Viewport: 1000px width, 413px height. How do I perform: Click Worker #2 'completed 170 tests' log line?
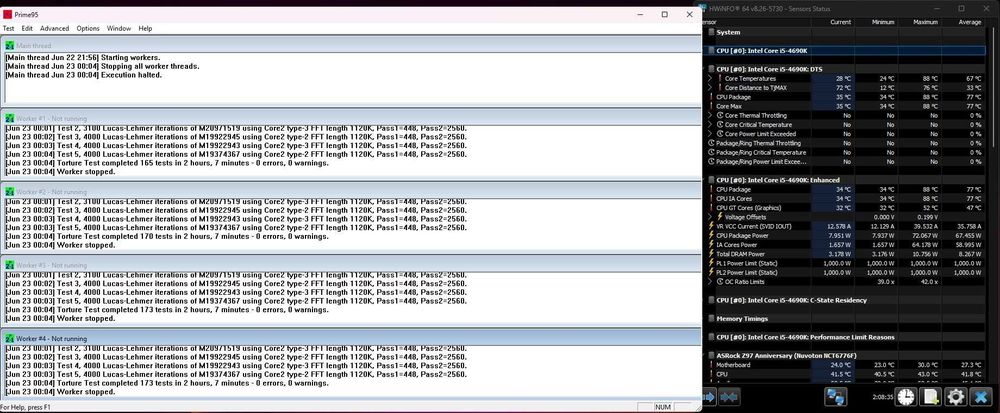[x=167, y=236]
